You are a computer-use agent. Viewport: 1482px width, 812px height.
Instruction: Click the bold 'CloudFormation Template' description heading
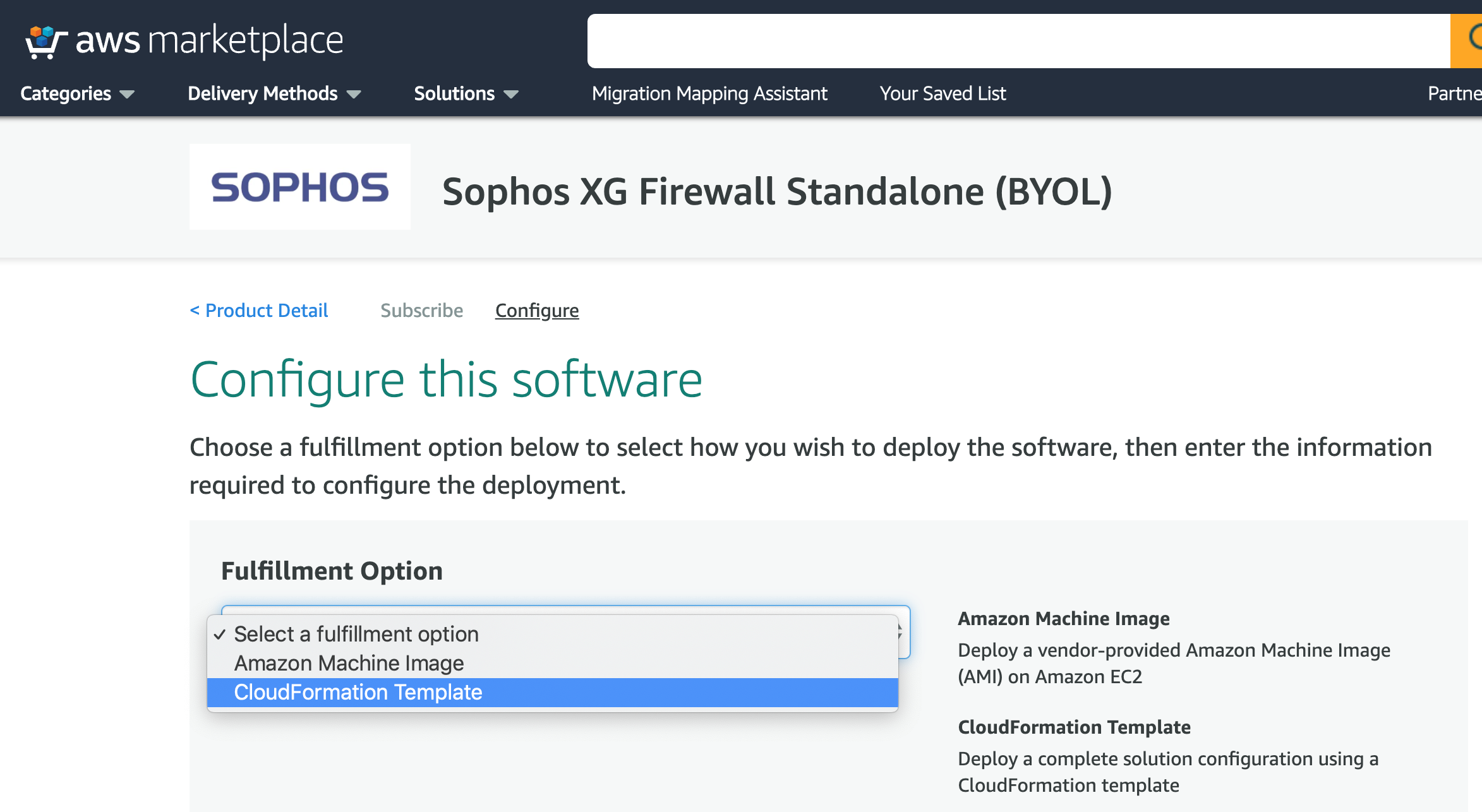(x=1074, y=727)
